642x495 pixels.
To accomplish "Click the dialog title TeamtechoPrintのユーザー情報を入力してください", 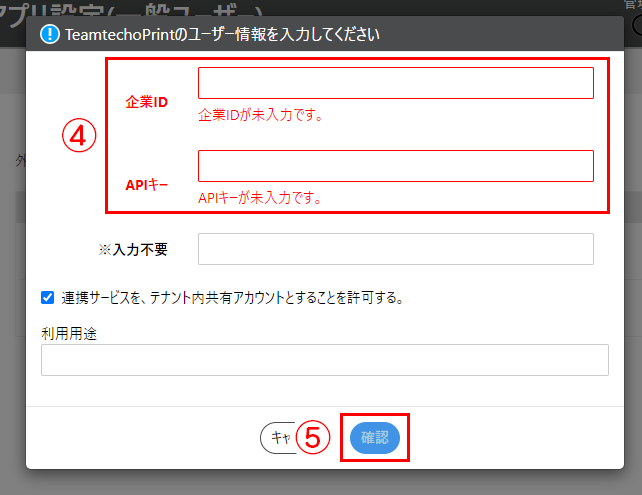I will 222,34.
